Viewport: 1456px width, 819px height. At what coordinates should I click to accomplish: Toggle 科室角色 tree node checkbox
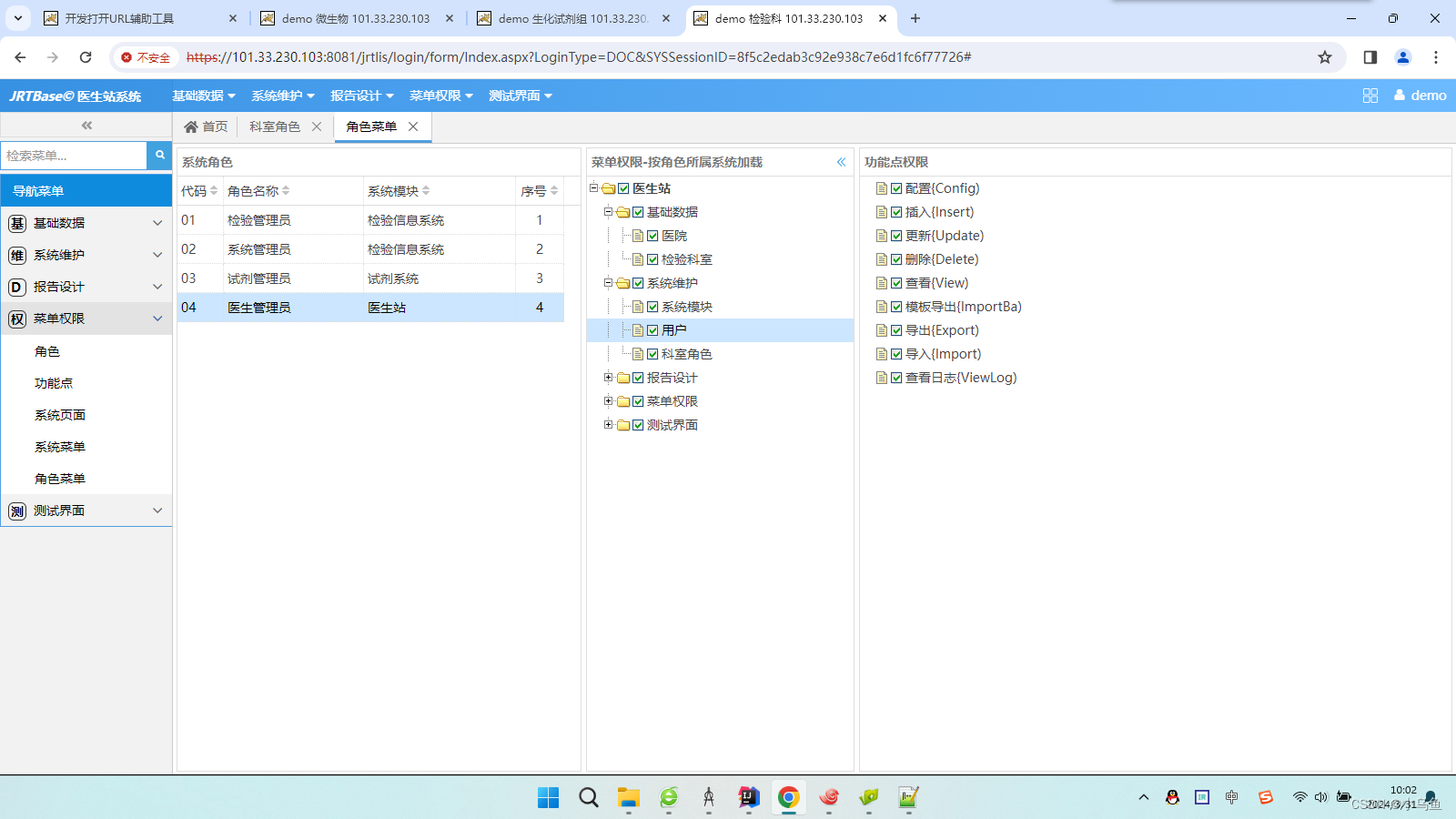(652, 354)
